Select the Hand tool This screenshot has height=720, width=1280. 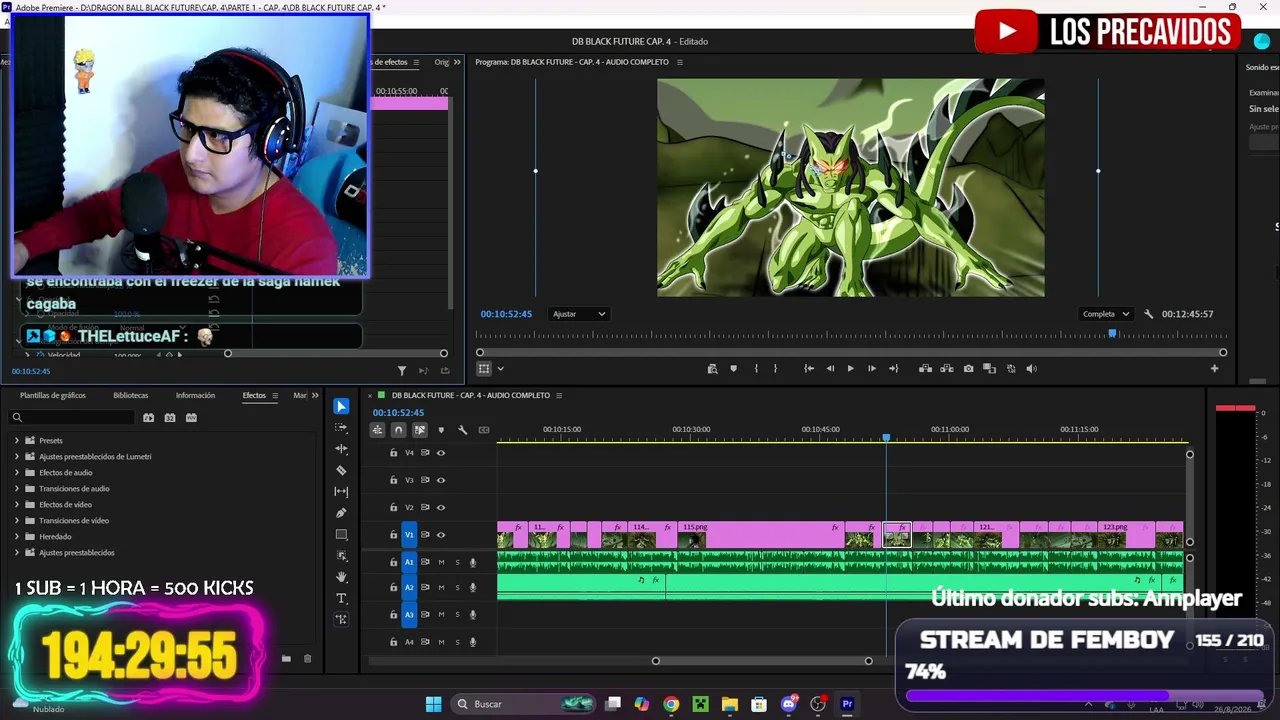click(341, 577)
